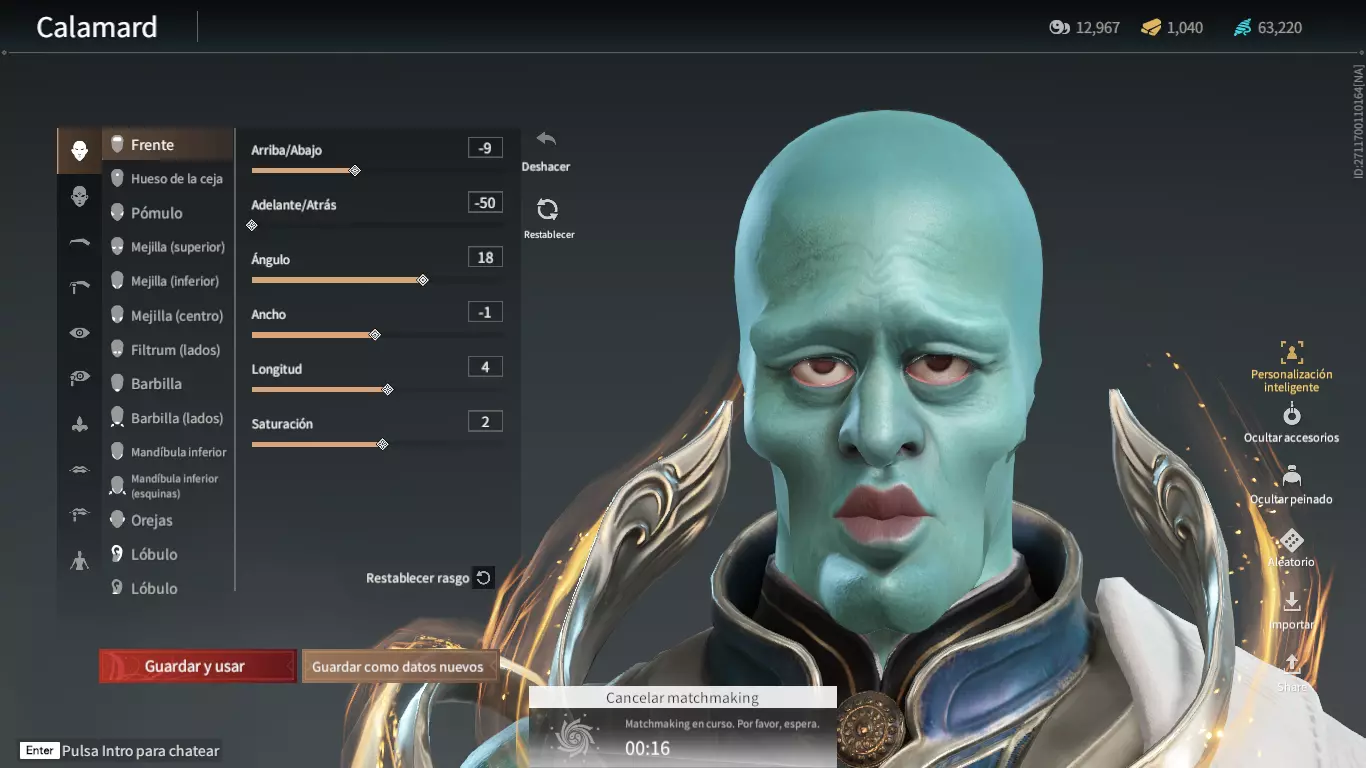Click the 'Matchmaking en curso' message
Screen dimensions: 1366x768
722,724
